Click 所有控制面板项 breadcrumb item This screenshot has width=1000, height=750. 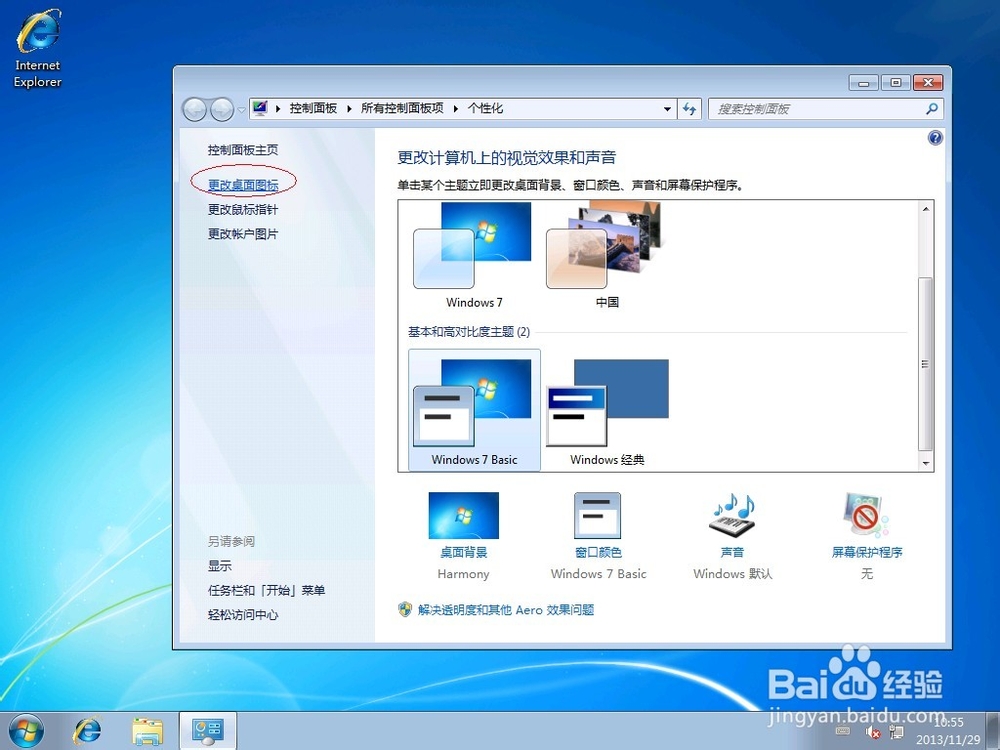[402, 108]
